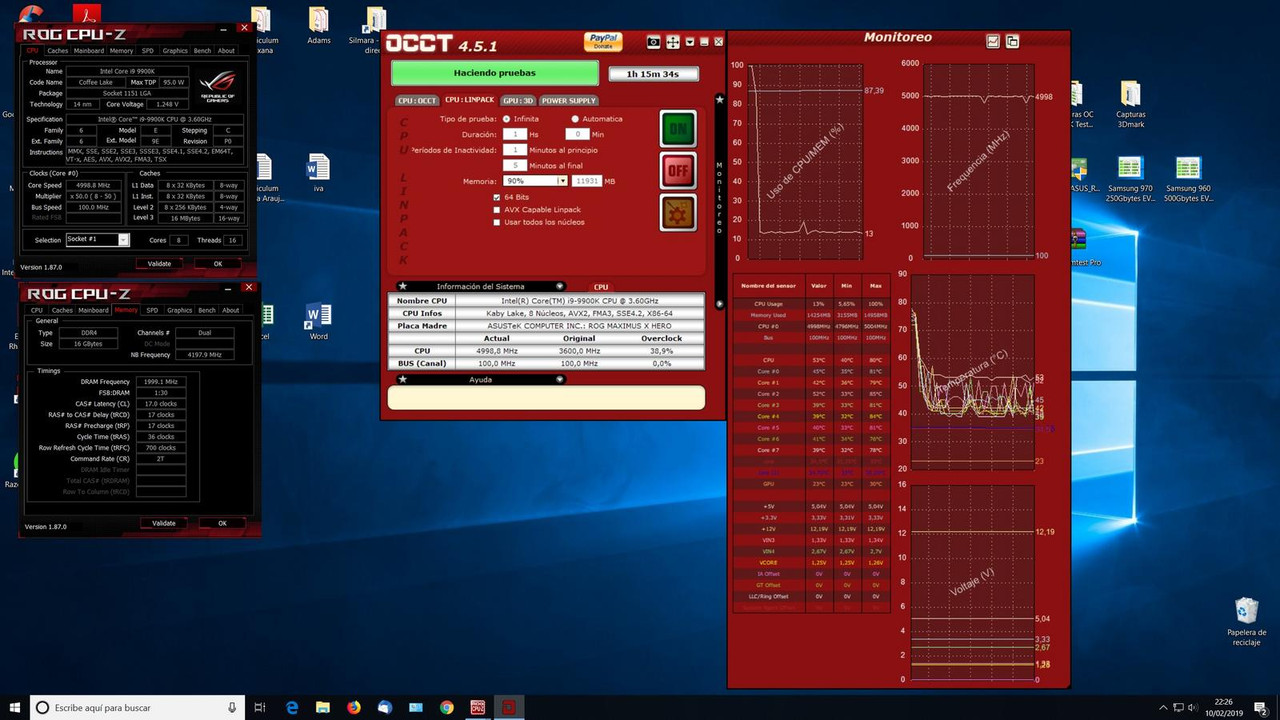
Task: Open Samsung 960 500Gbytes desktop file
Action: tap(1188, 180)
